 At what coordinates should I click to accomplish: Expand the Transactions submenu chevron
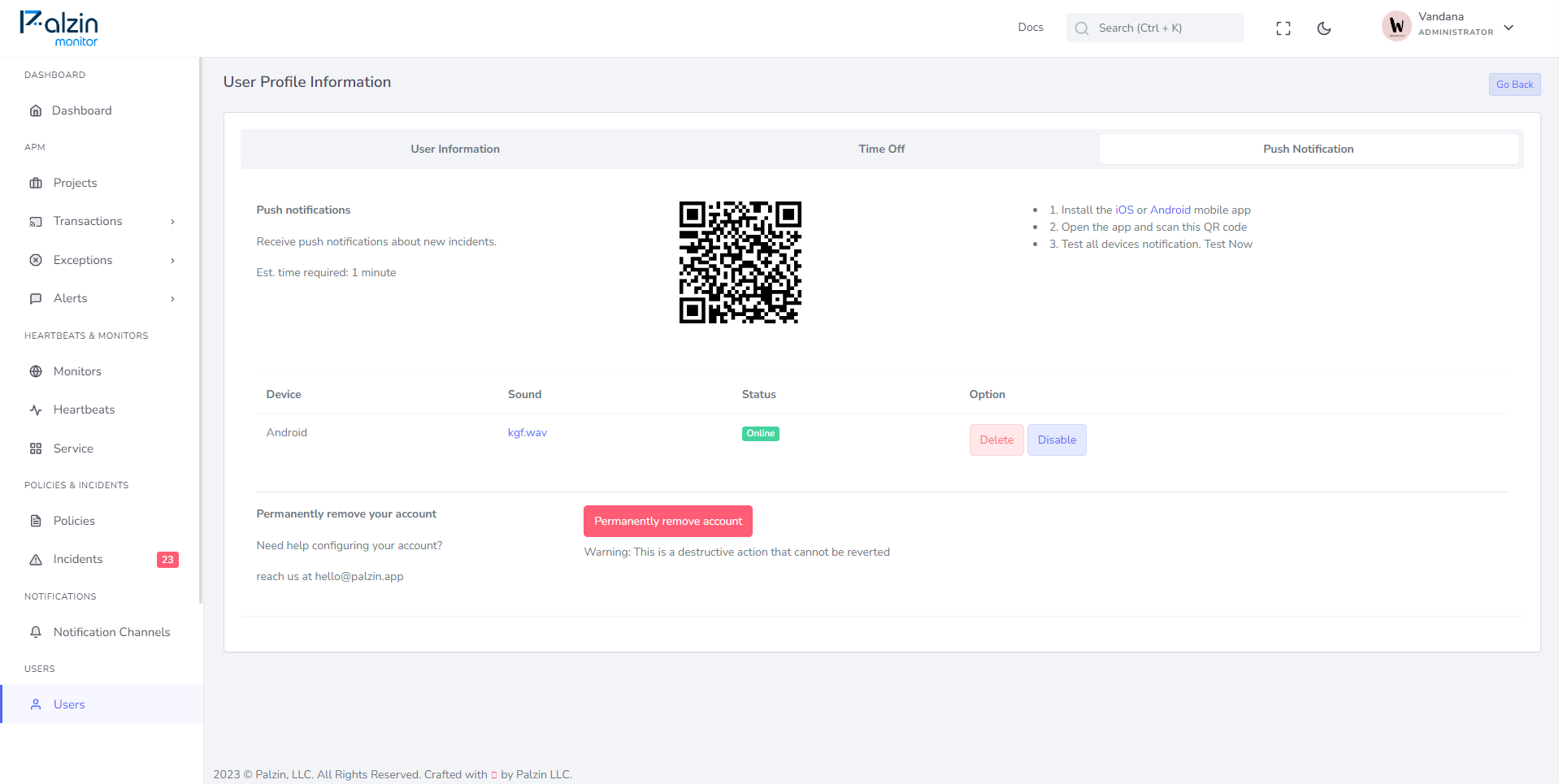tap(172, 222)
